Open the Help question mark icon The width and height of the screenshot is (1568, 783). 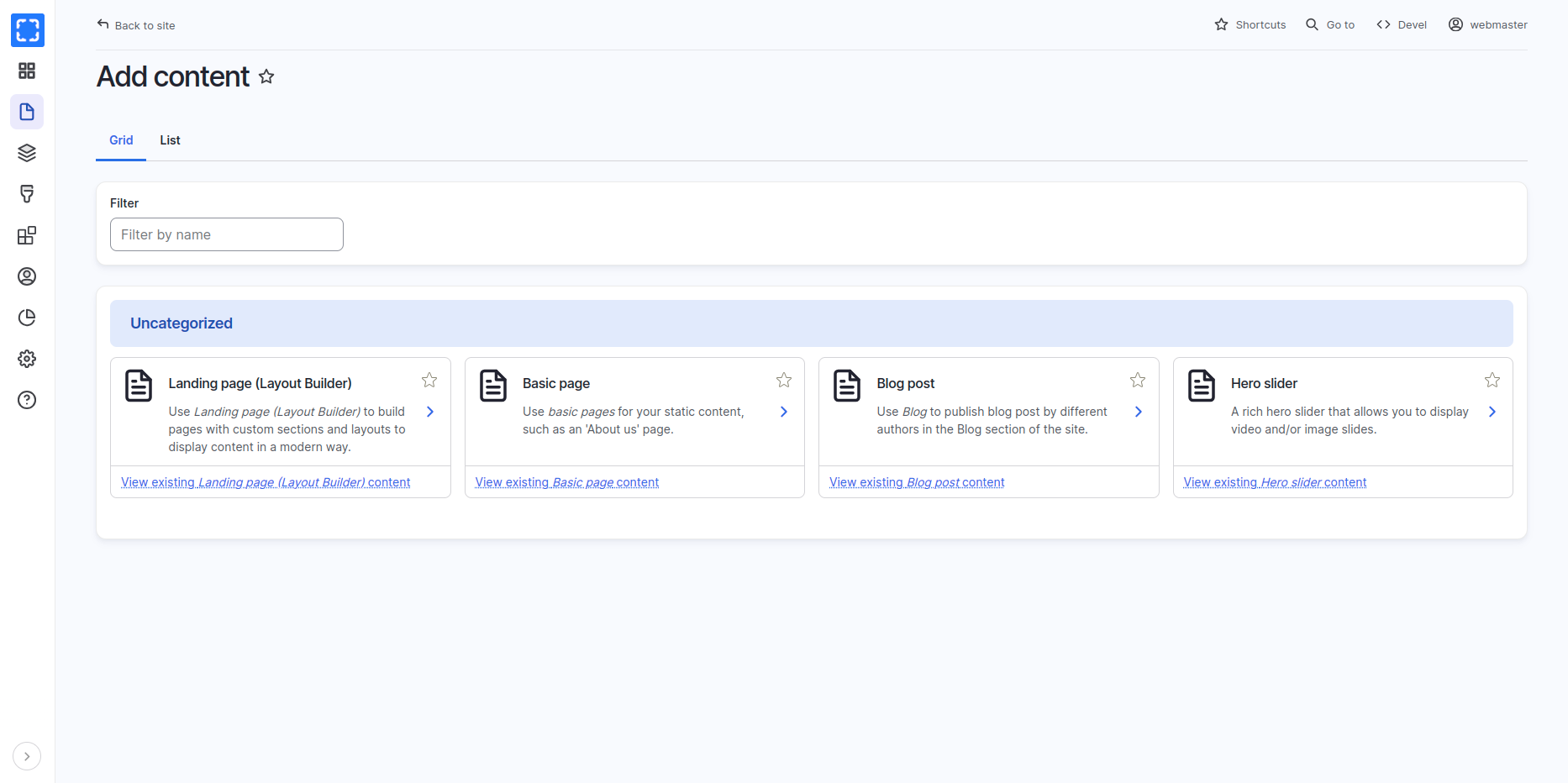click(27, 400)
